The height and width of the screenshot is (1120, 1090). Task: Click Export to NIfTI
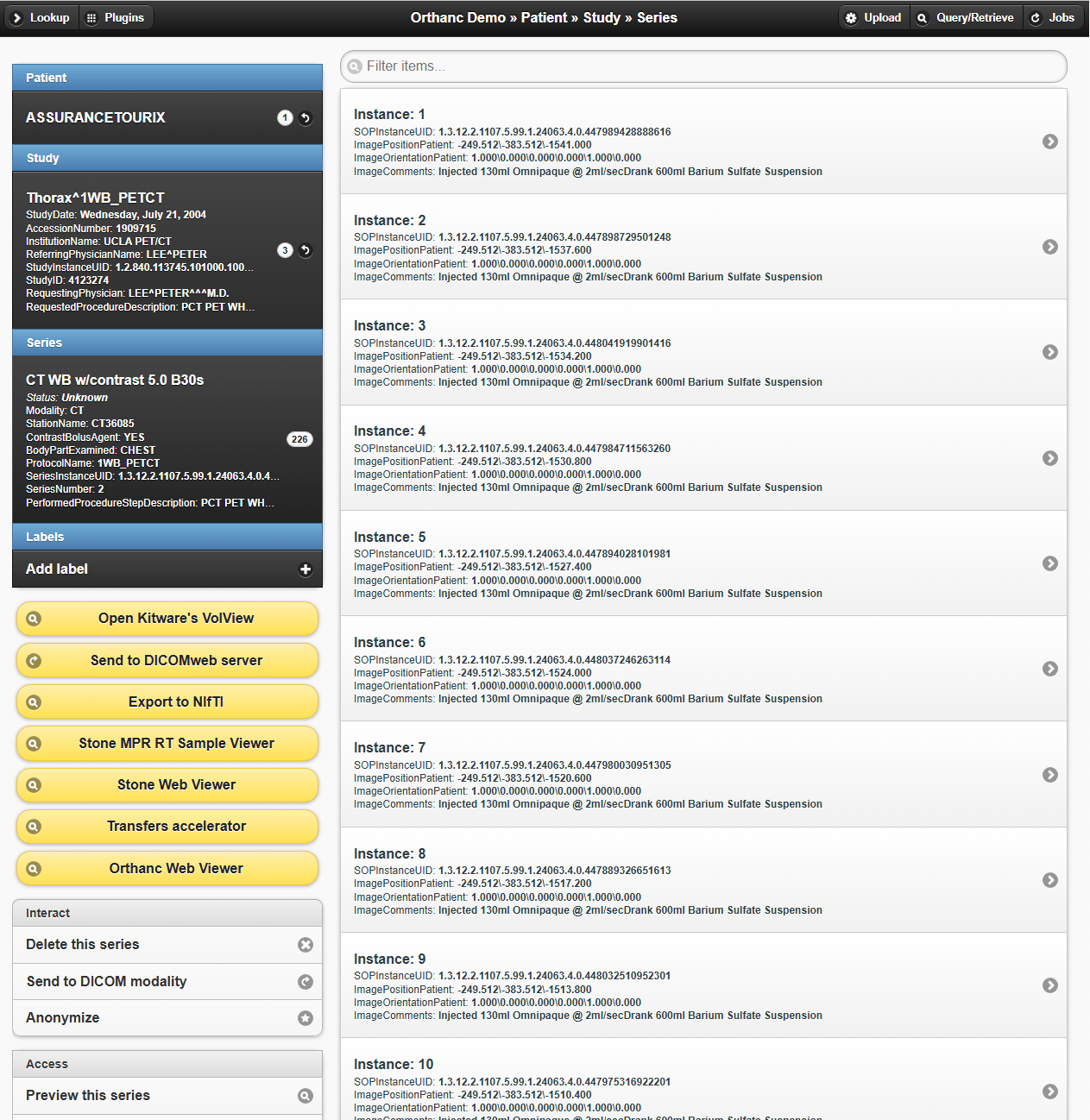tap(167, 702)
